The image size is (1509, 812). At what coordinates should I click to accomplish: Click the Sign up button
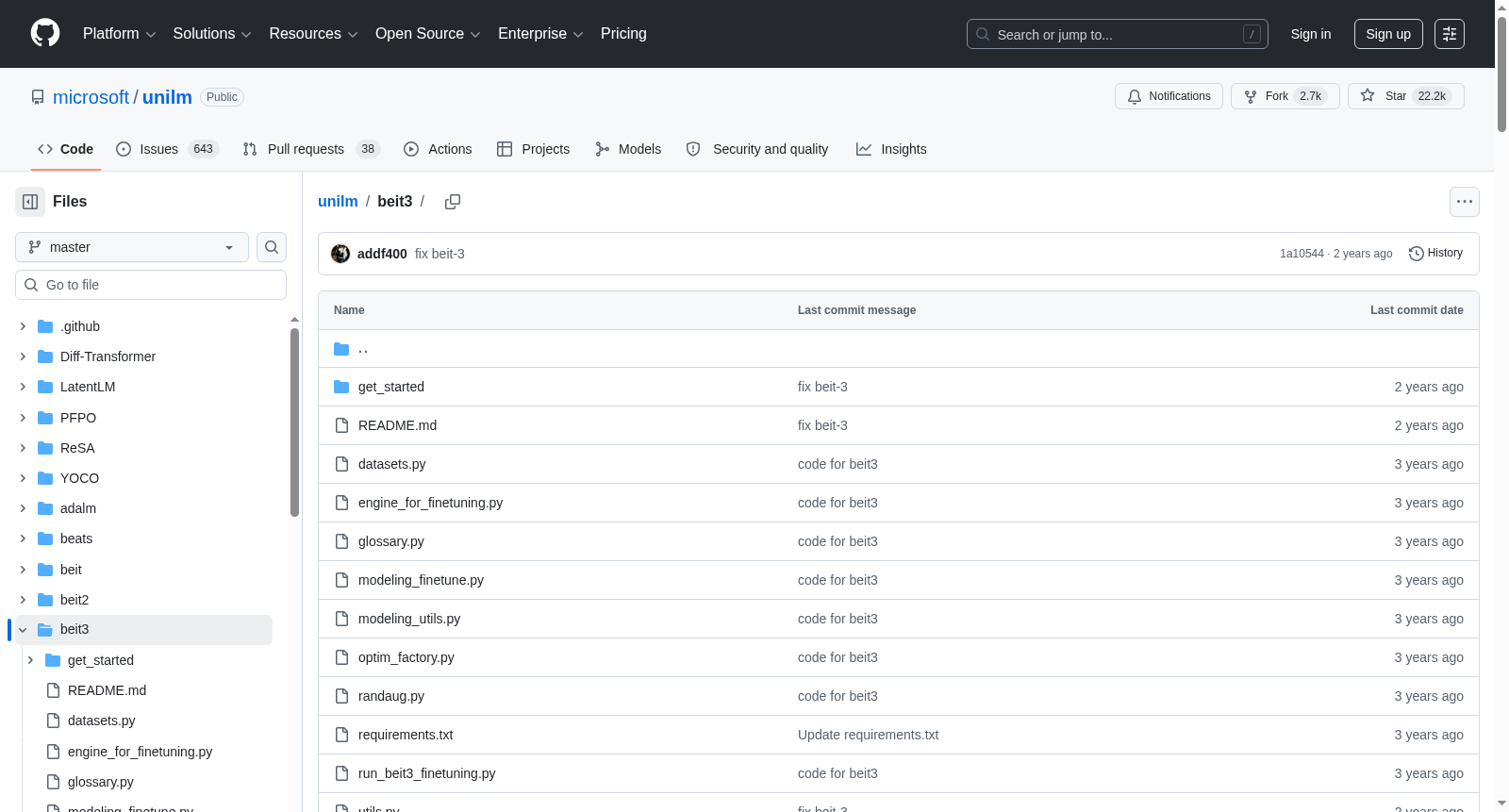tap(1388, 34)
